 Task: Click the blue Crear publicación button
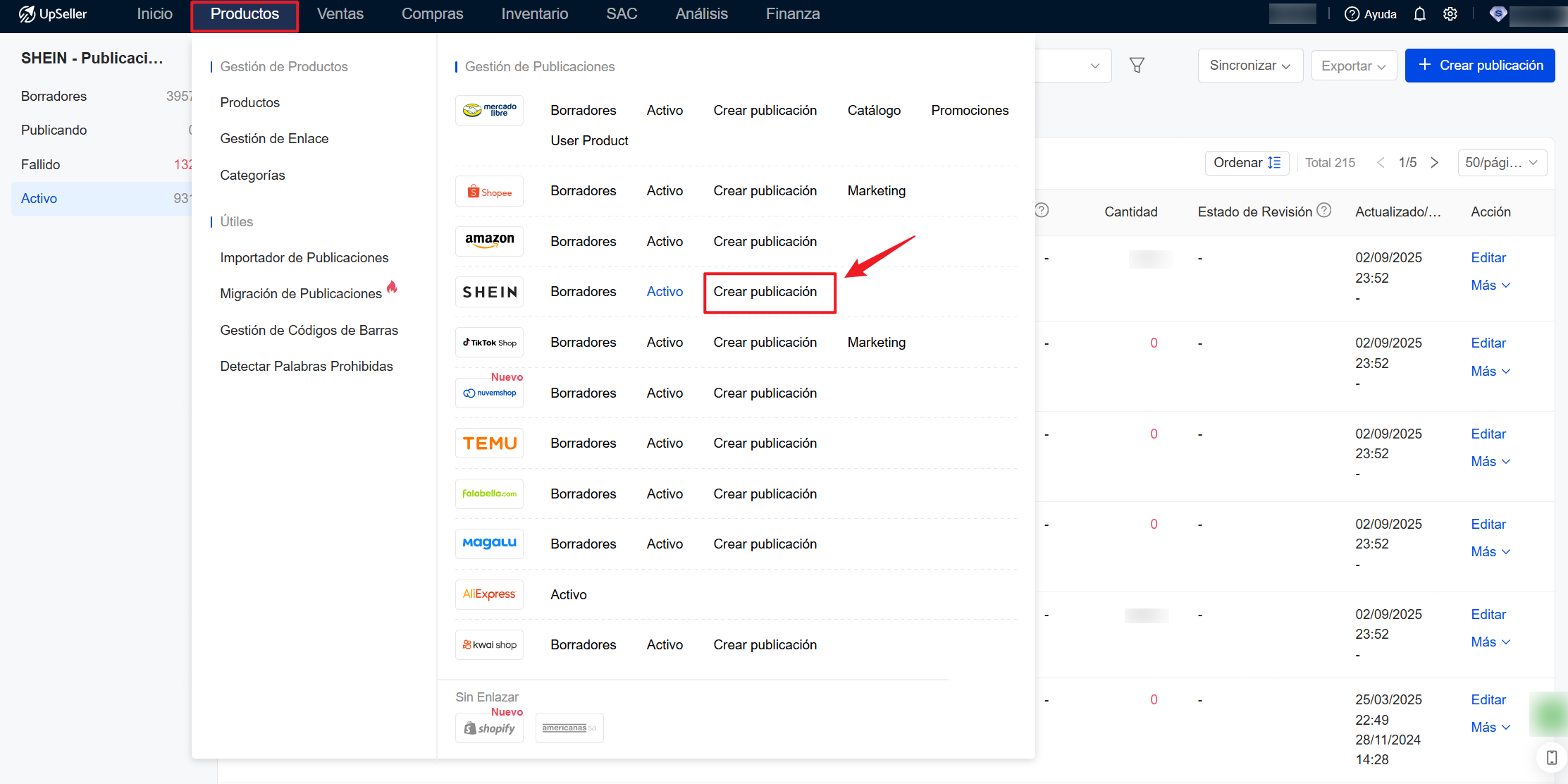click(1479, 66)
